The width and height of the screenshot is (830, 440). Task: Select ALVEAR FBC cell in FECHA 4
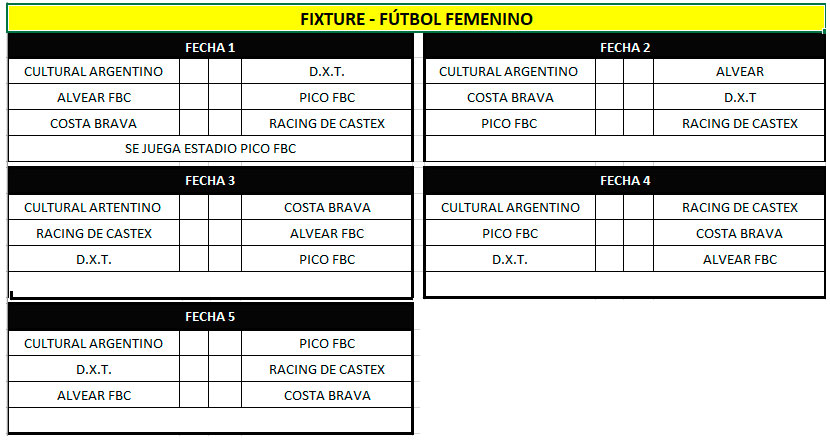coord(740,259)
